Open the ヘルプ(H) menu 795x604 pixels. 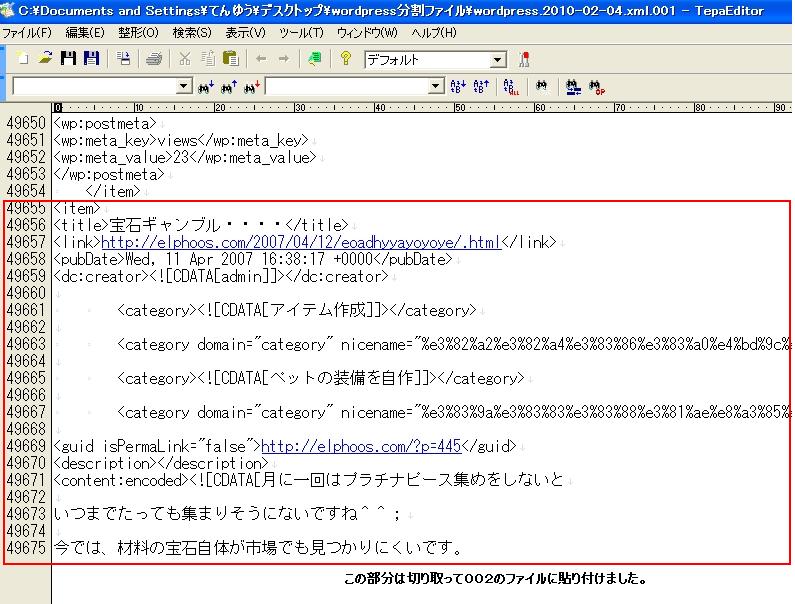coord(434,33)
